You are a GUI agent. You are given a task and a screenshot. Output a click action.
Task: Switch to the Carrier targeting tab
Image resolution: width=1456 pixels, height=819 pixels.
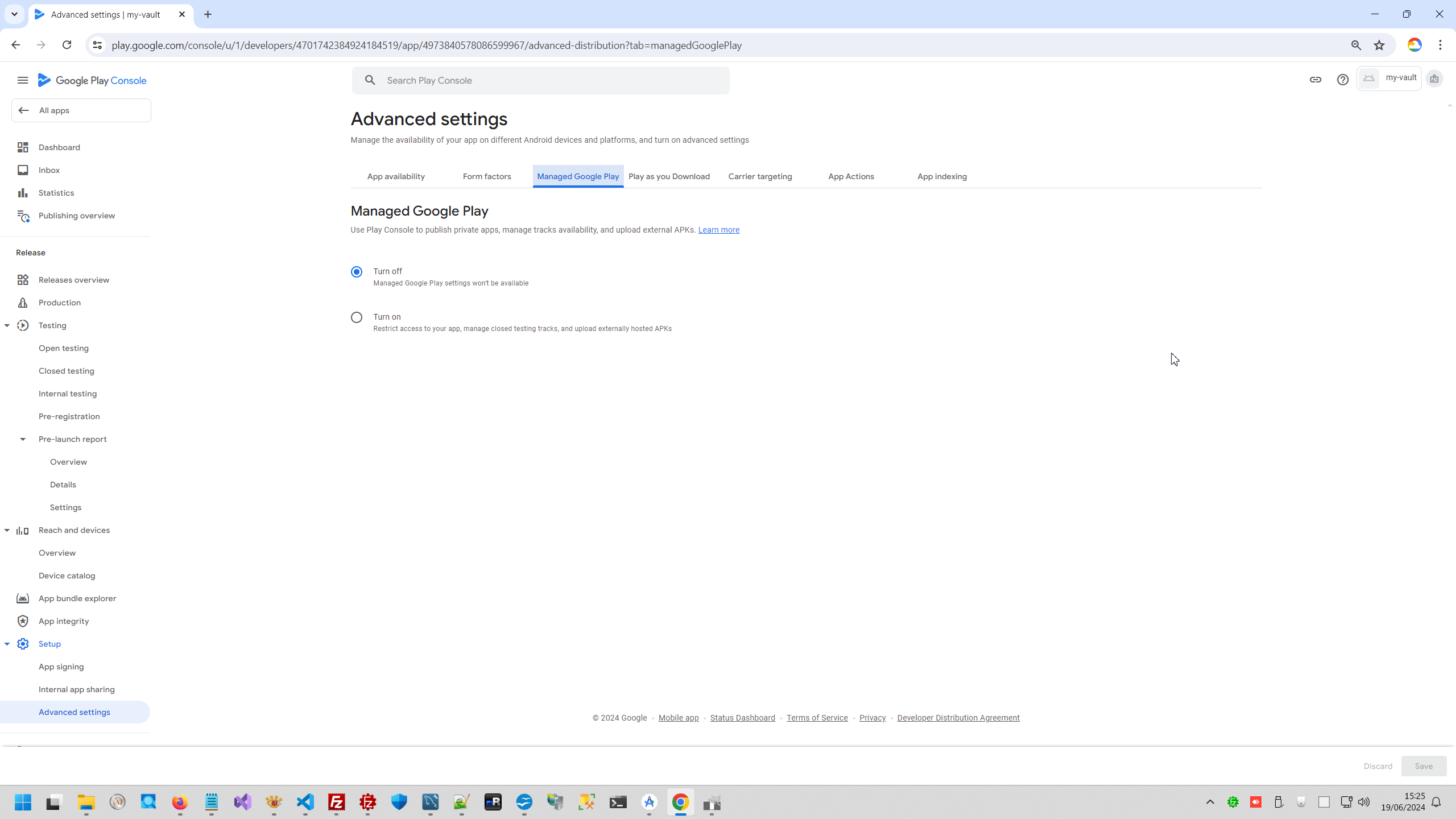click(x=760, y=176)
